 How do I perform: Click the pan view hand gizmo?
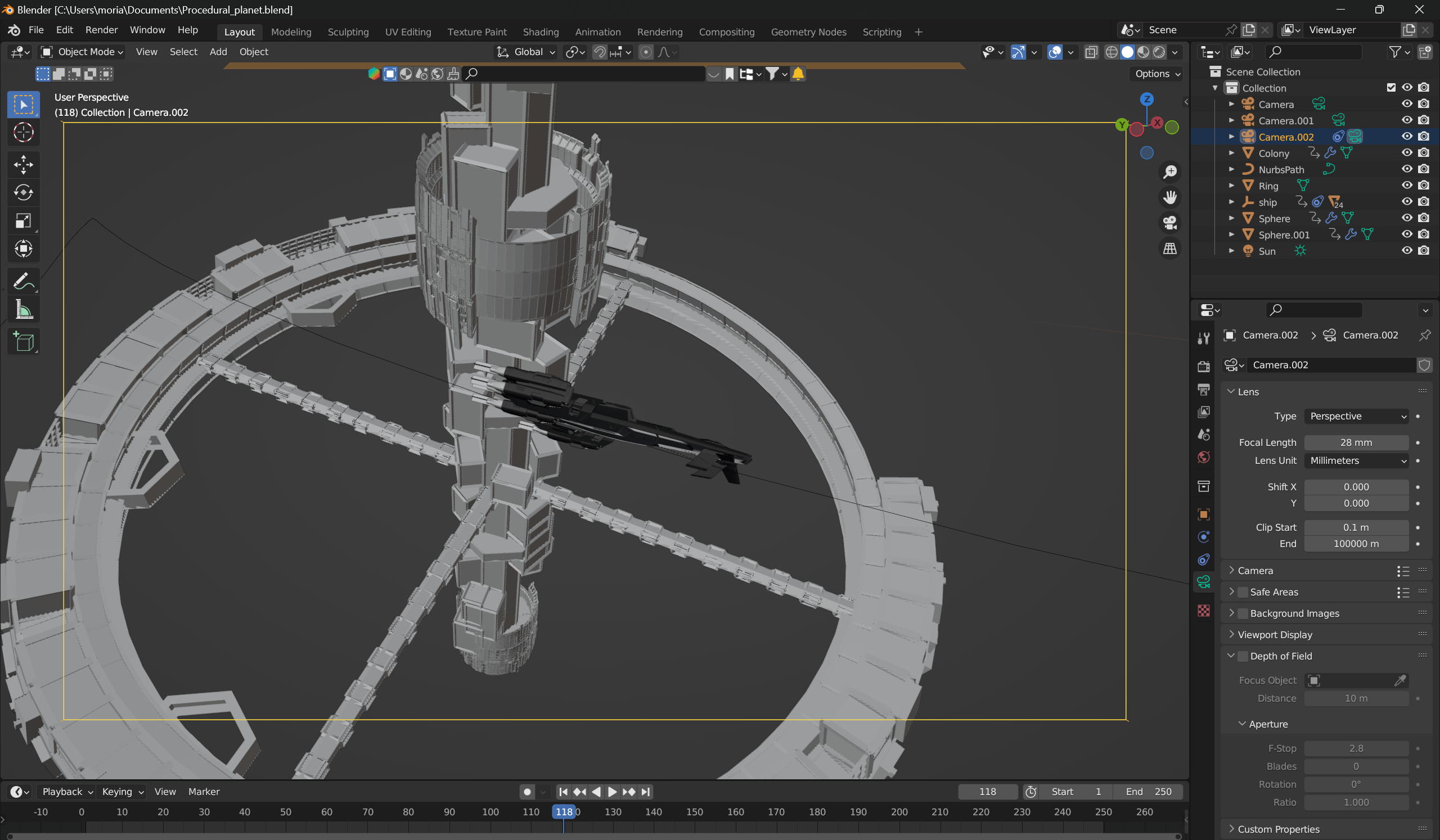[1169, 197]
